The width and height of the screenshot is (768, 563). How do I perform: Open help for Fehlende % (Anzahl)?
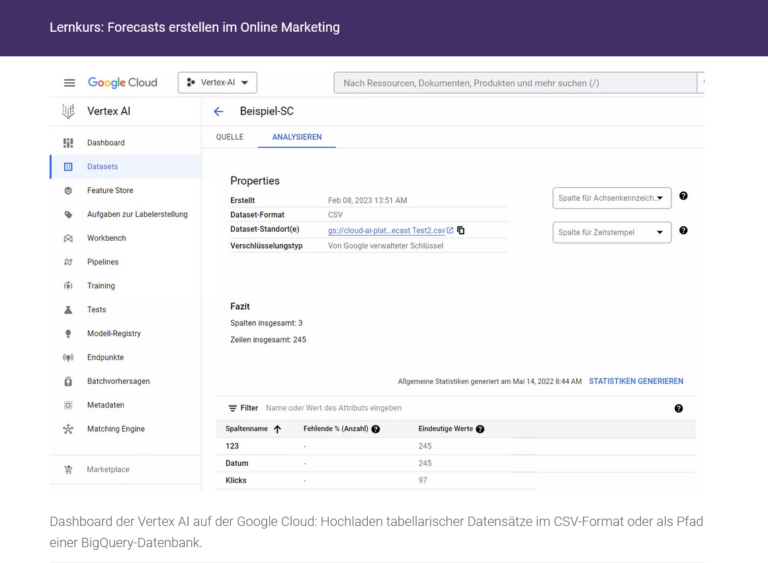tap(376, 429)
